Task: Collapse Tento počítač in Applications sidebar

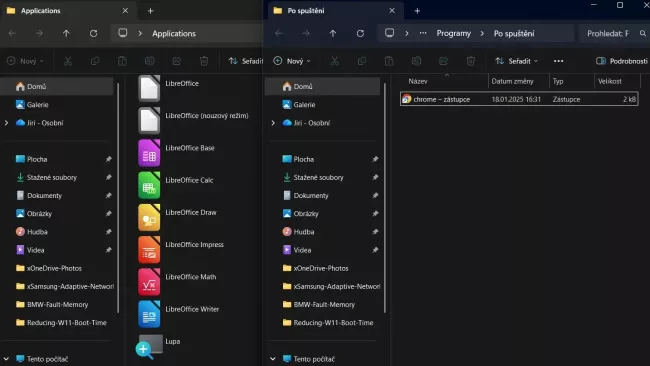Action: click(6, 359)
